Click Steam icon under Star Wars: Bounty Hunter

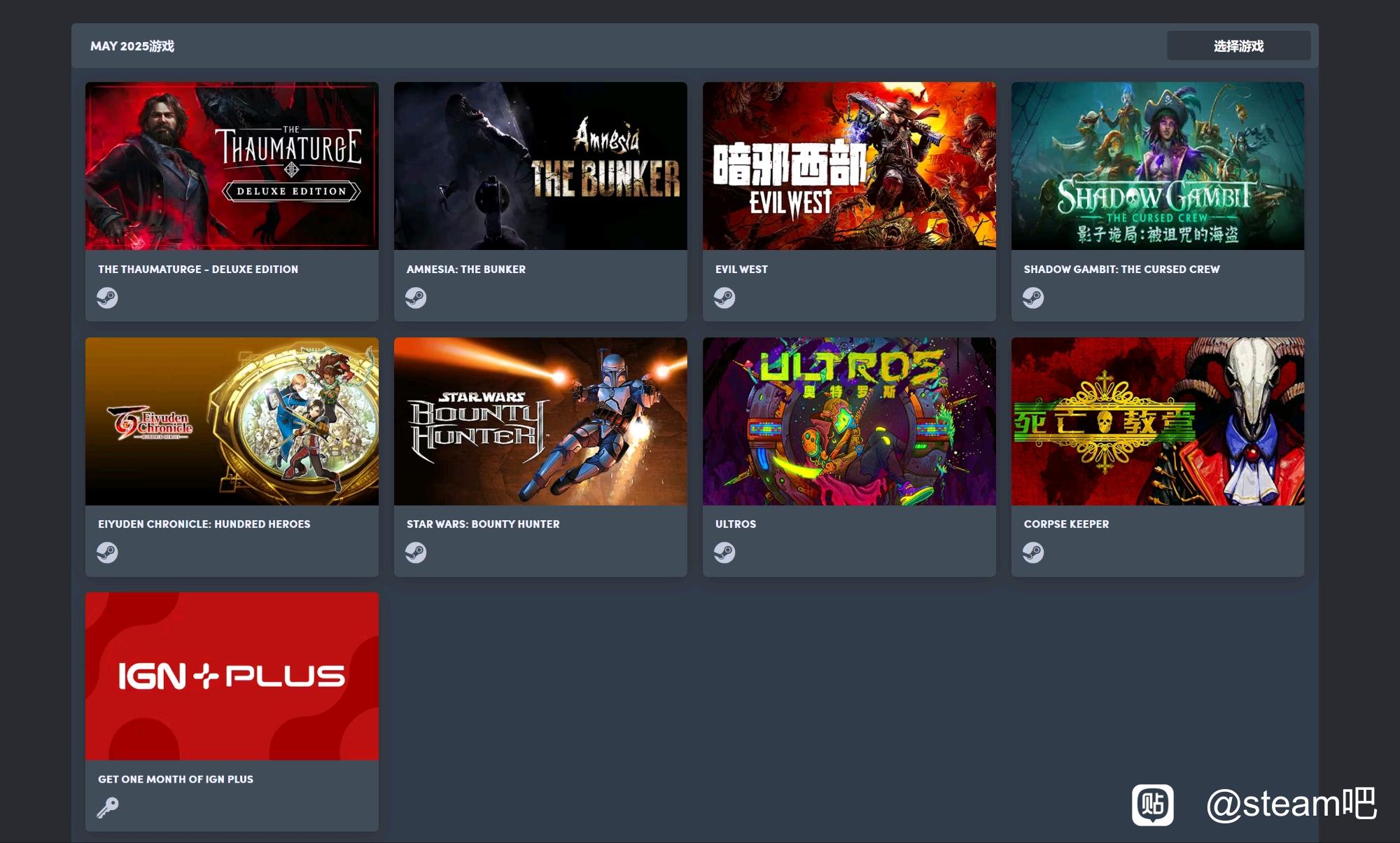(x=416, y=552)
